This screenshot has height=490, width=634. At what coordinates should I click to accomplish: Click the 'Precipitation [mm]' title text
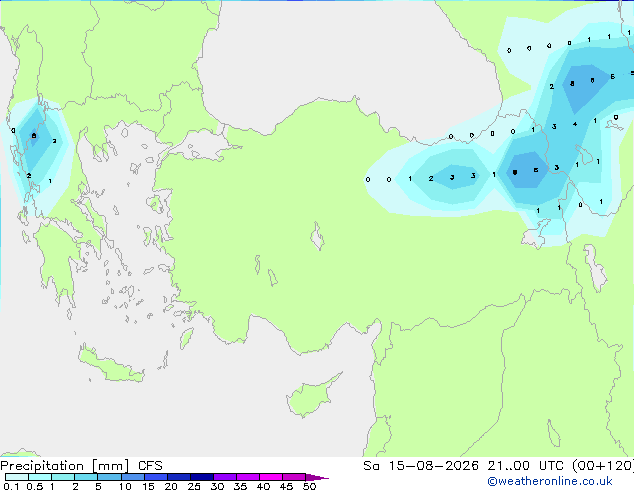65,466
